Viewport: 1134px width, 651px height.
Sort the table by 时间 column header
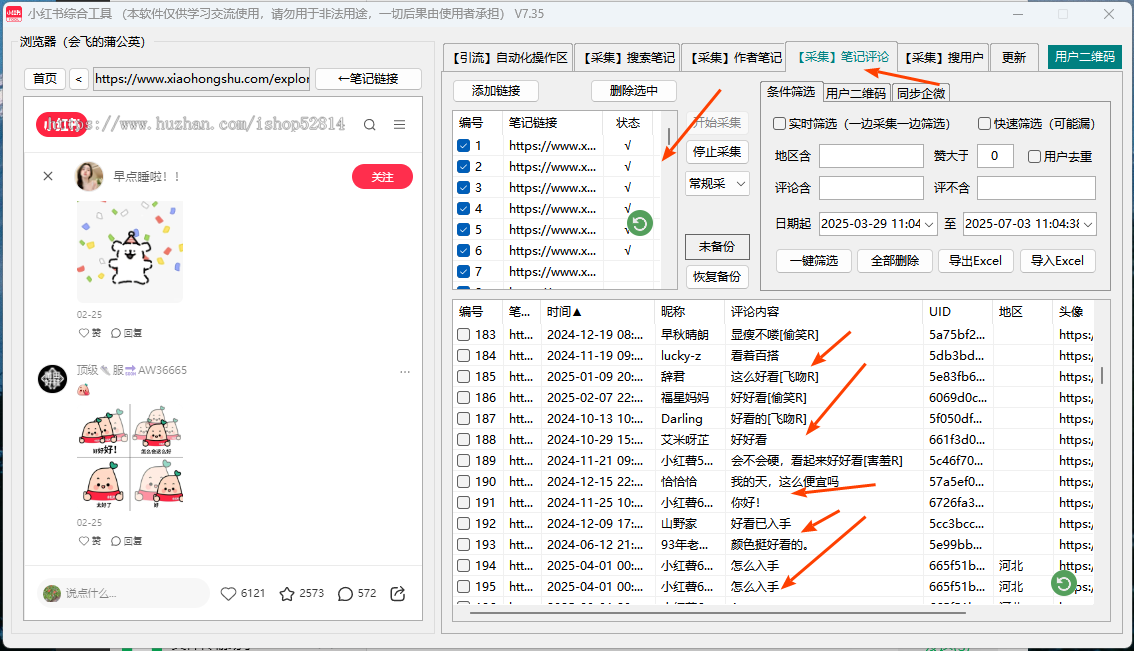(x=597, y=312)
